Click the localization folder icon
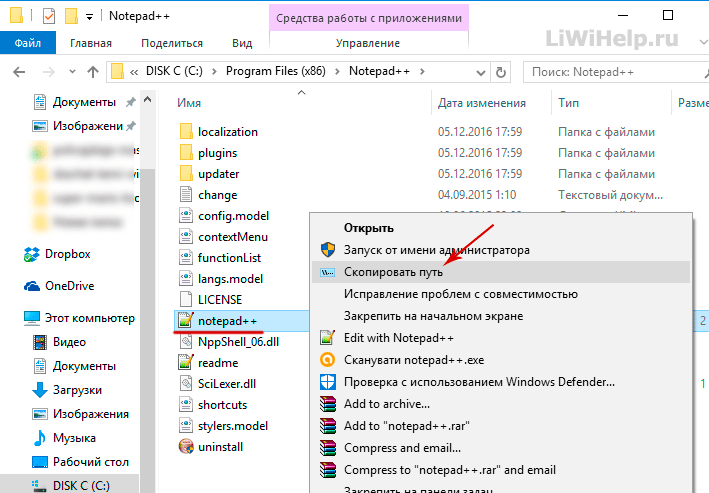The width and height of the screenshot is (709, 493). tap(186, 132)
